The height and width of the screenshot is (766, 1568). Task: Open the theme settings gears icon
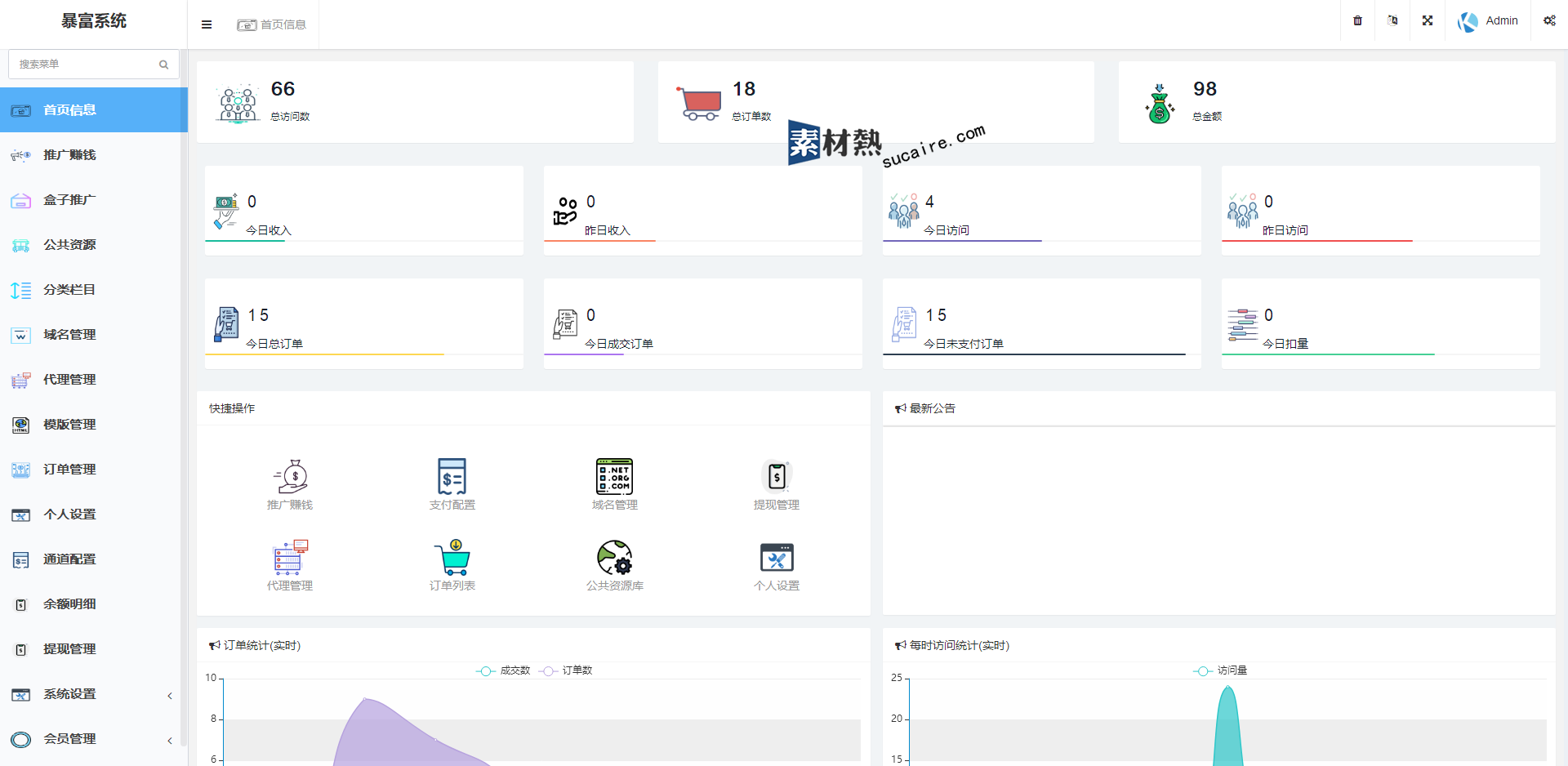[1549, 20]
